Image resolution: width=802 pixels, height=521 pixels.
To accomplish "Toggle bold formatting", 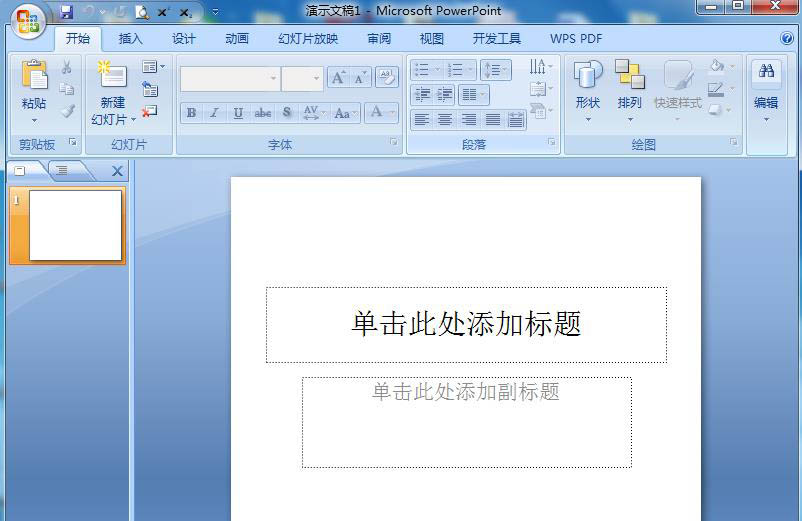I will (x=191, y=113).
